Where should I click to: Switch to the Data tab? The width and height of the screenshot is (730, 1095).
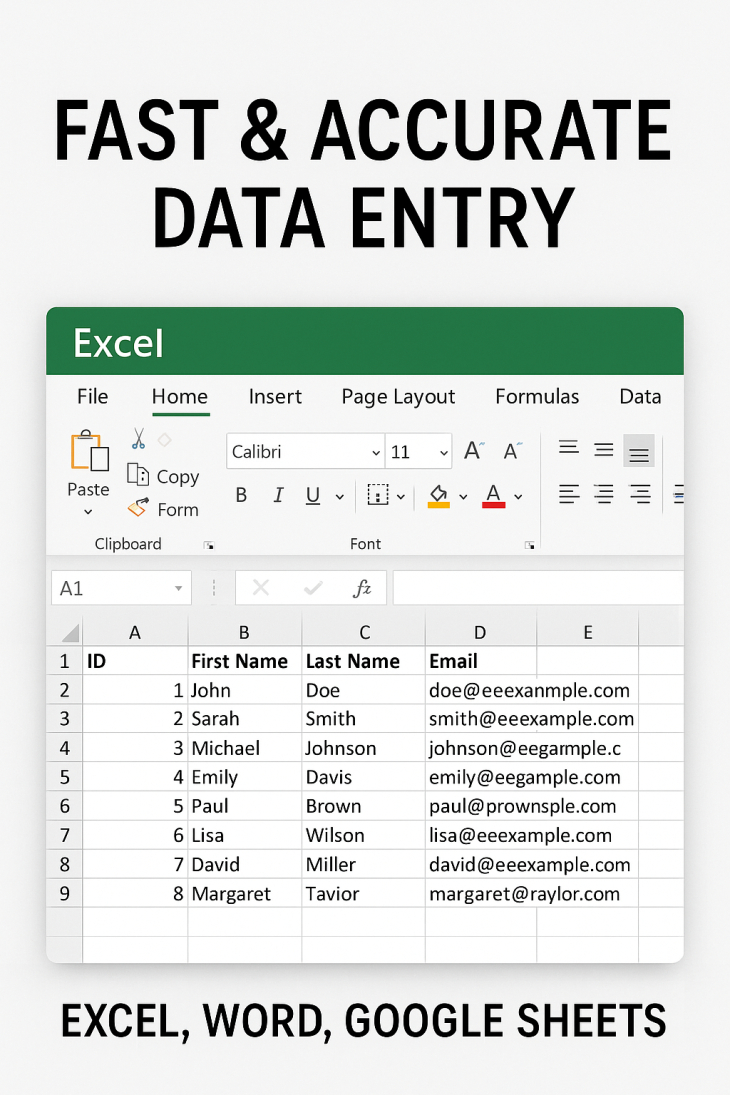[x=640, y=397]
